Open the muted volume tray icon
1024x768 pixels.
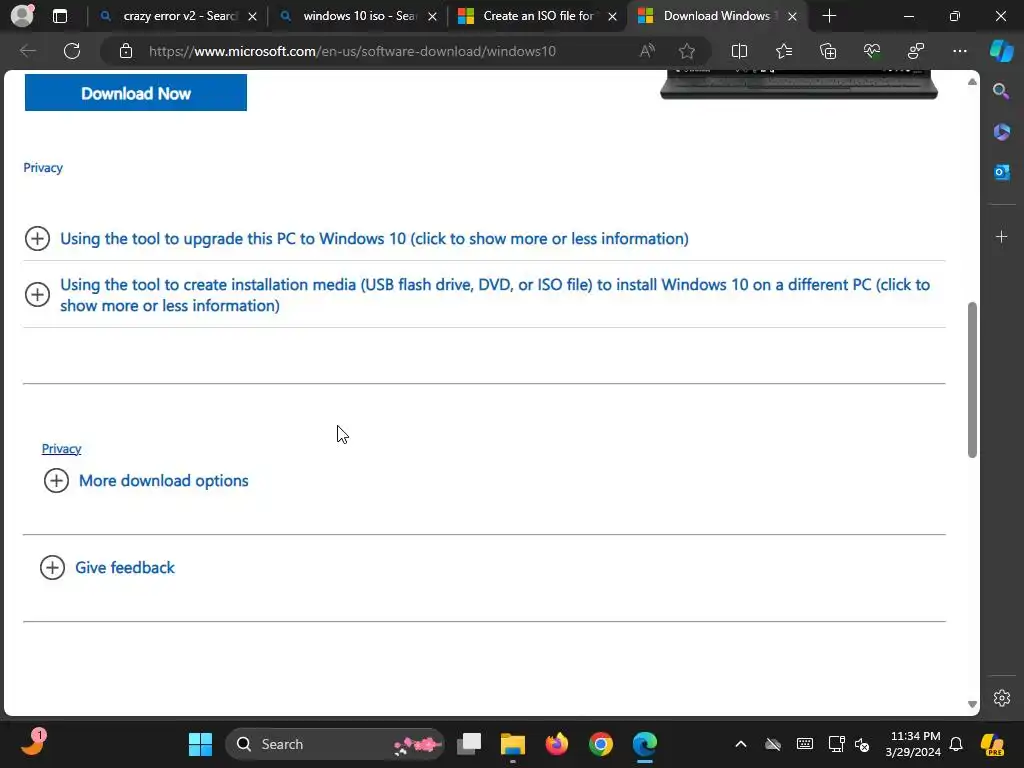(x=862, y=744)
